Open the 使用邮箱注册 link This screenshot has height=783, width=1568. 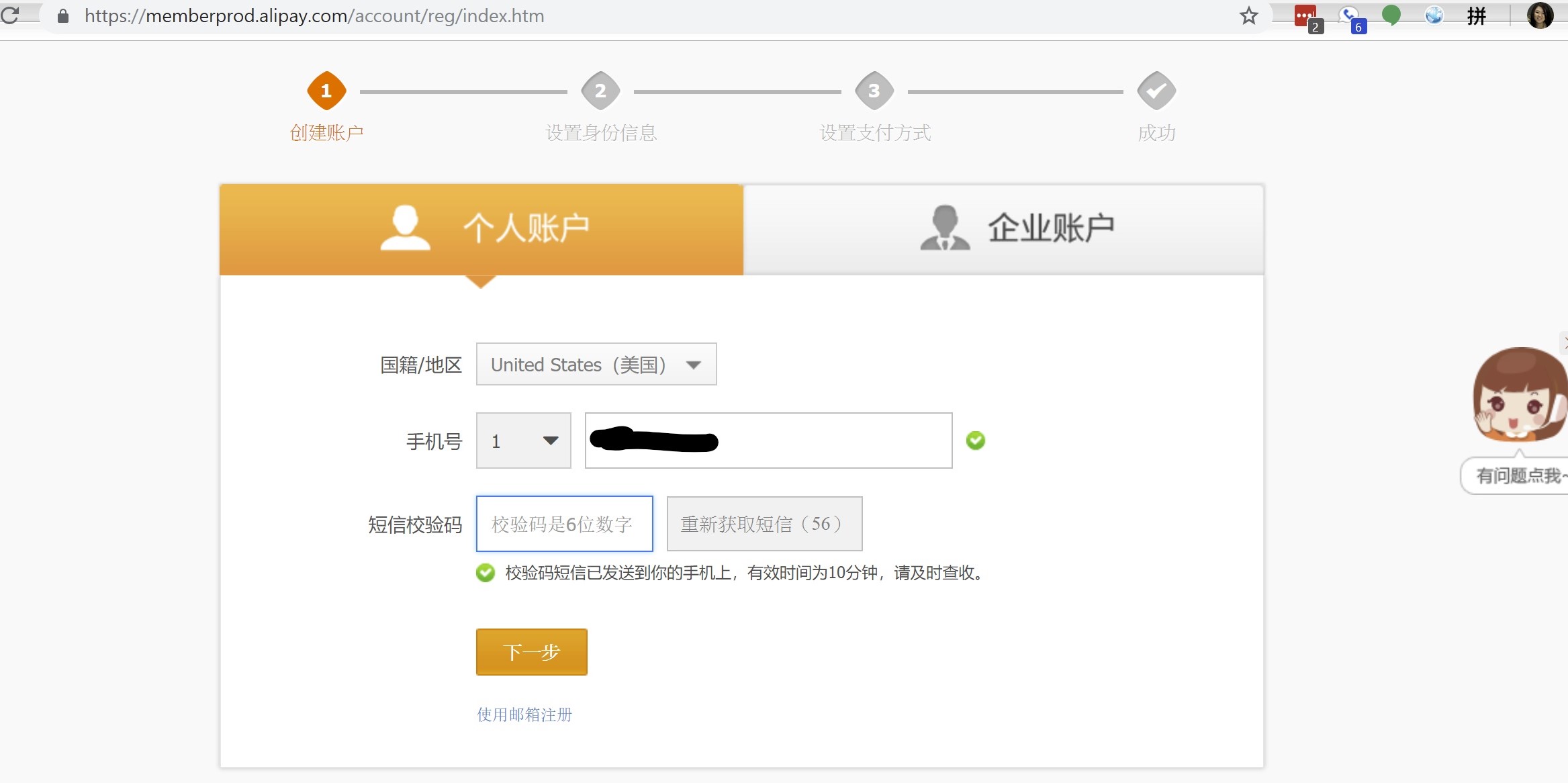tap(524, 715)
